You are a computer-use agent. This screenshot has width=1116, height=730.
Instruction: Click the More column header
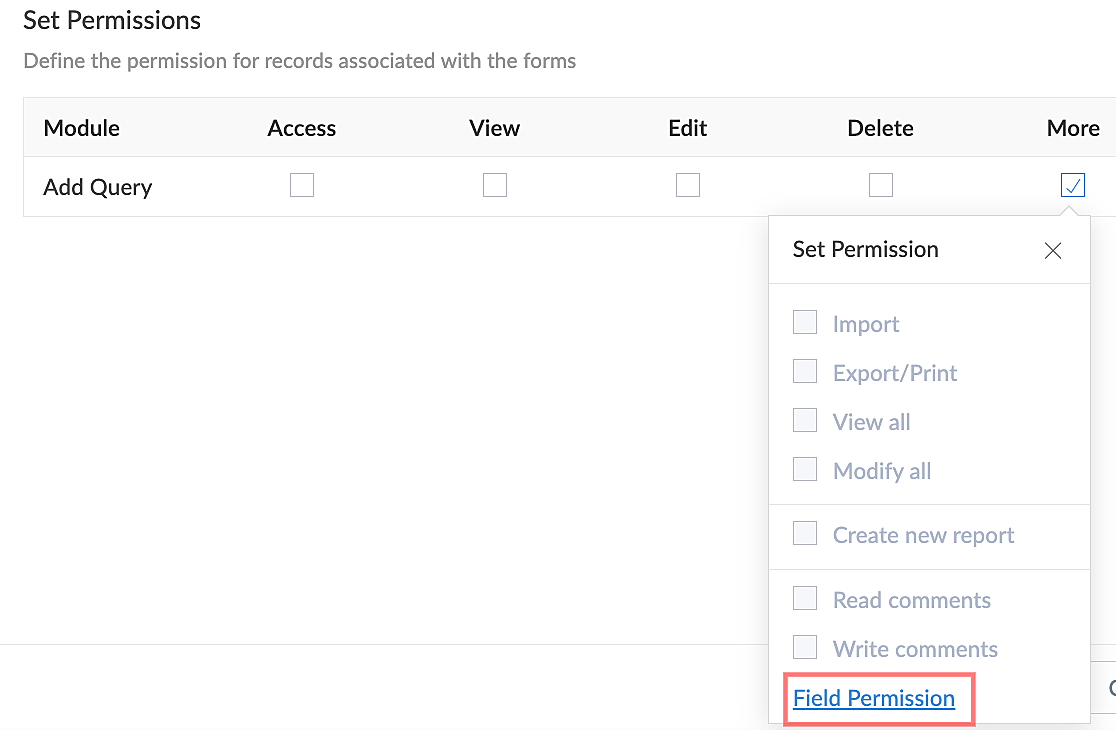[1073, 128]
